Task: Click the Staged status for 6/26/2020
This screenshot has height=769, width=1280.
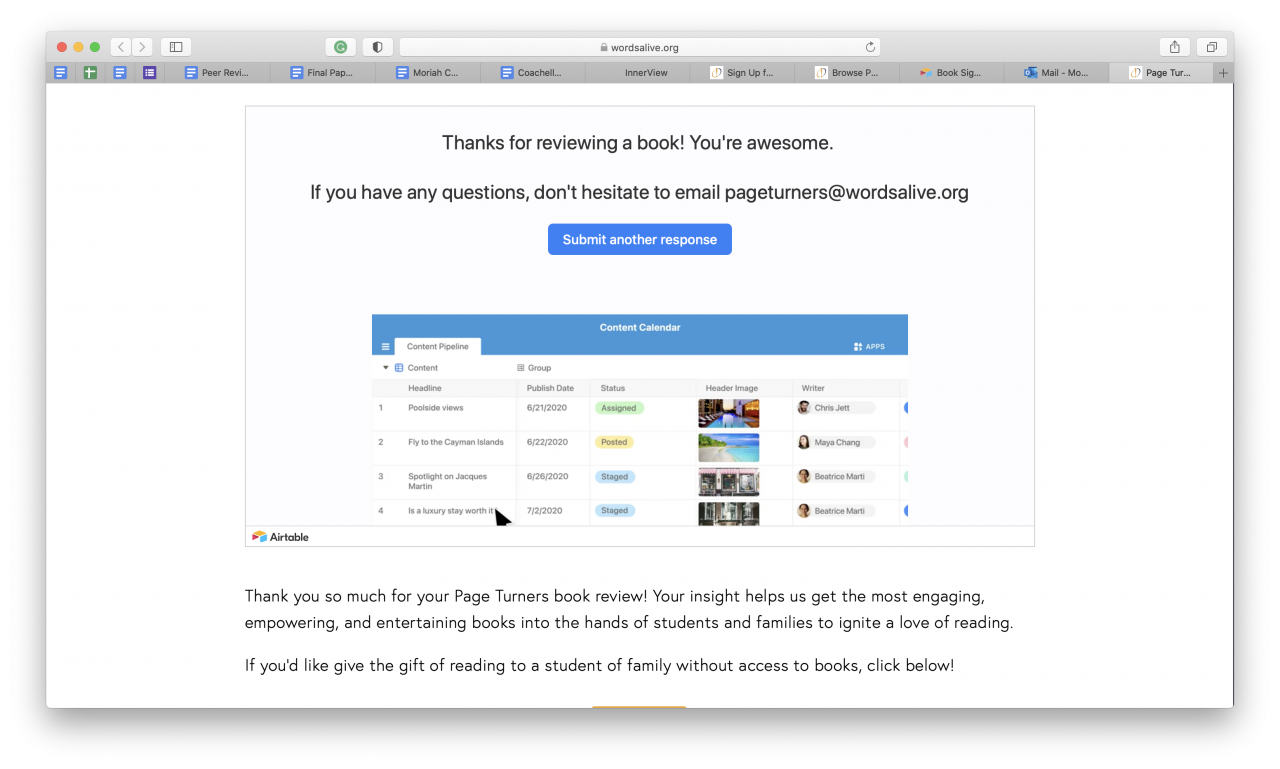Action: click(615, 476)
